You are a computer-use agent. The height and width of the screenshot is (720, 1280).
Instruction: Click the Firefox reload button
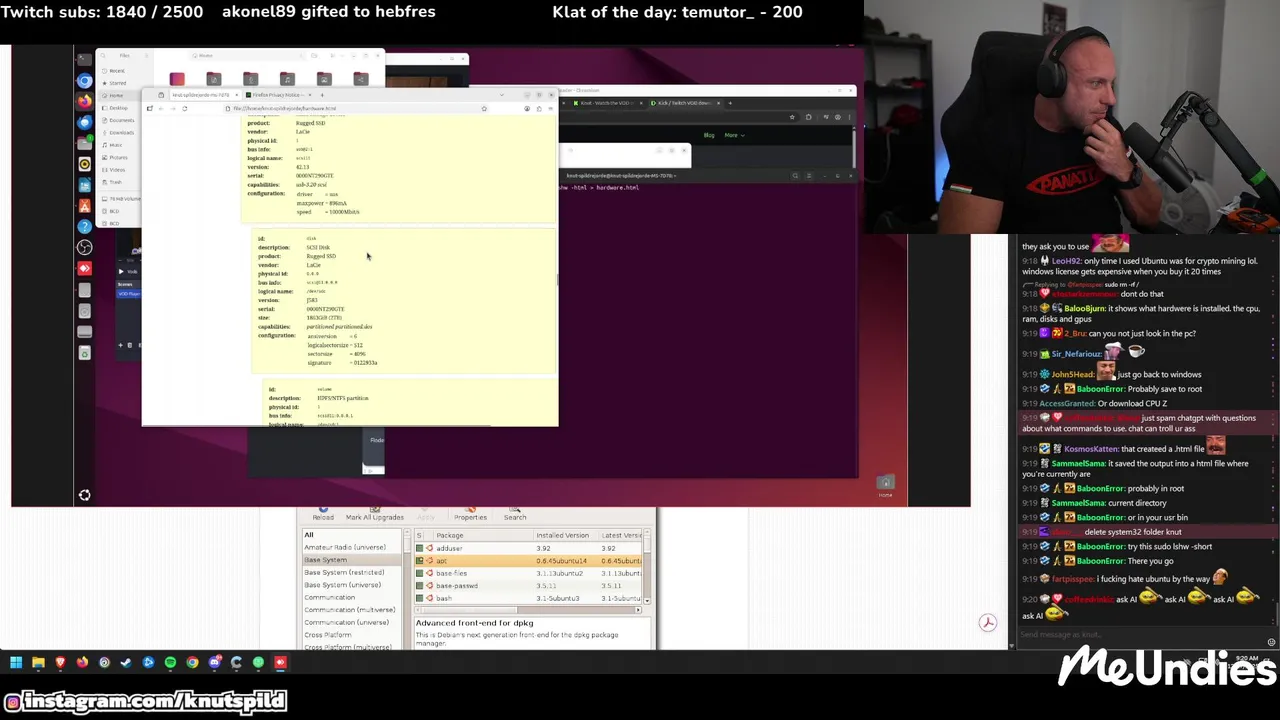(x=184, y=108)
